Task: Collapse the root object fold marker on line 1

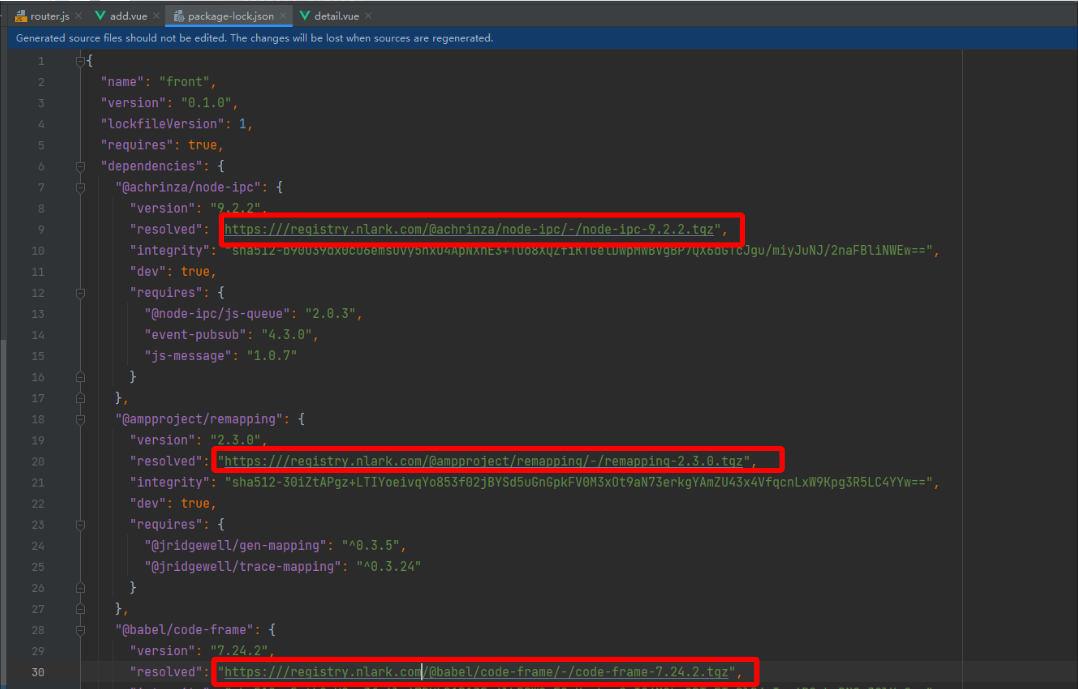Action: [x=80, y=61]
